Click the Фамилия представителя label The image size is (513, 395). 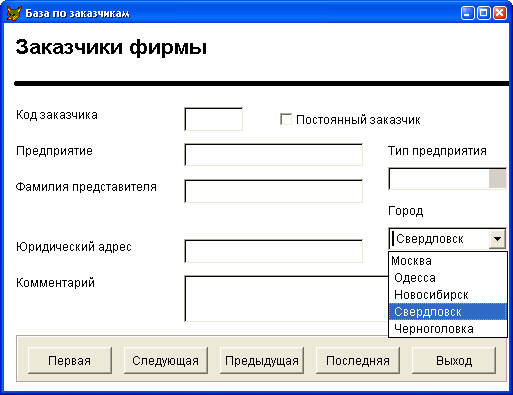pos(86,187)
